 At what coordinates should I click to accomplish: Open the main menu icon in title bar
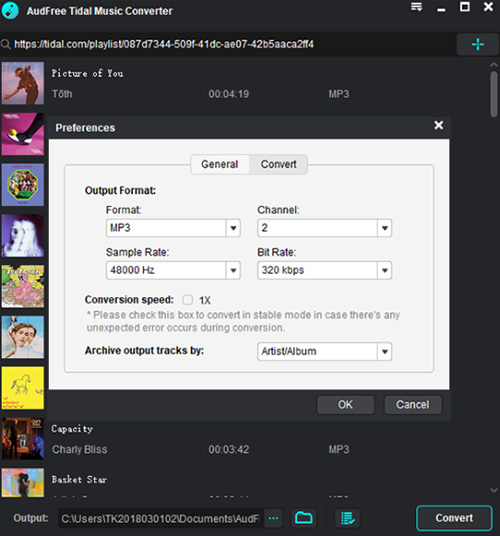416,7
